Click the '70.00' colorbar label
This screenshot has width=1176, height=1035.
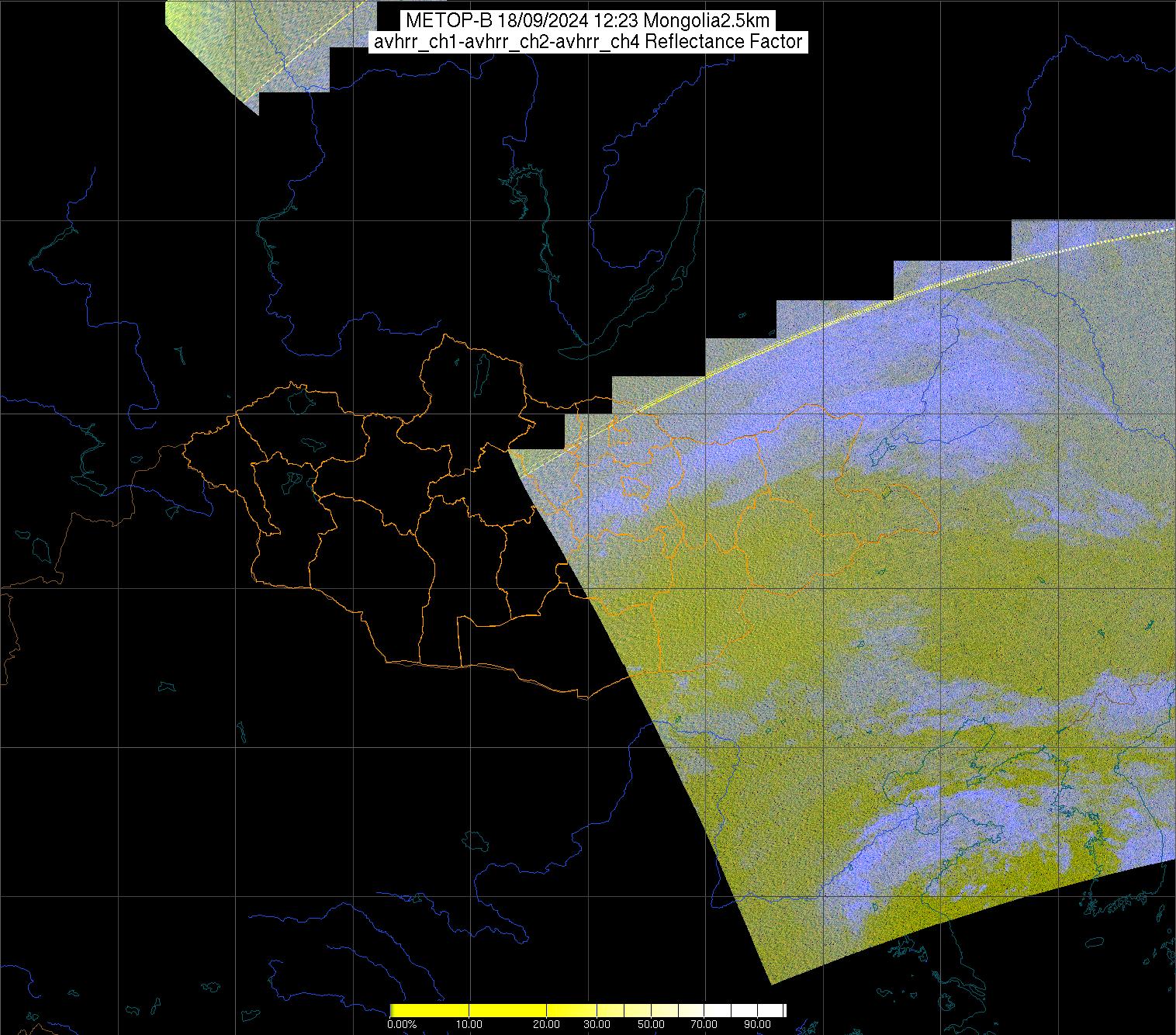pyautogui.click(x=704, y=1024)
